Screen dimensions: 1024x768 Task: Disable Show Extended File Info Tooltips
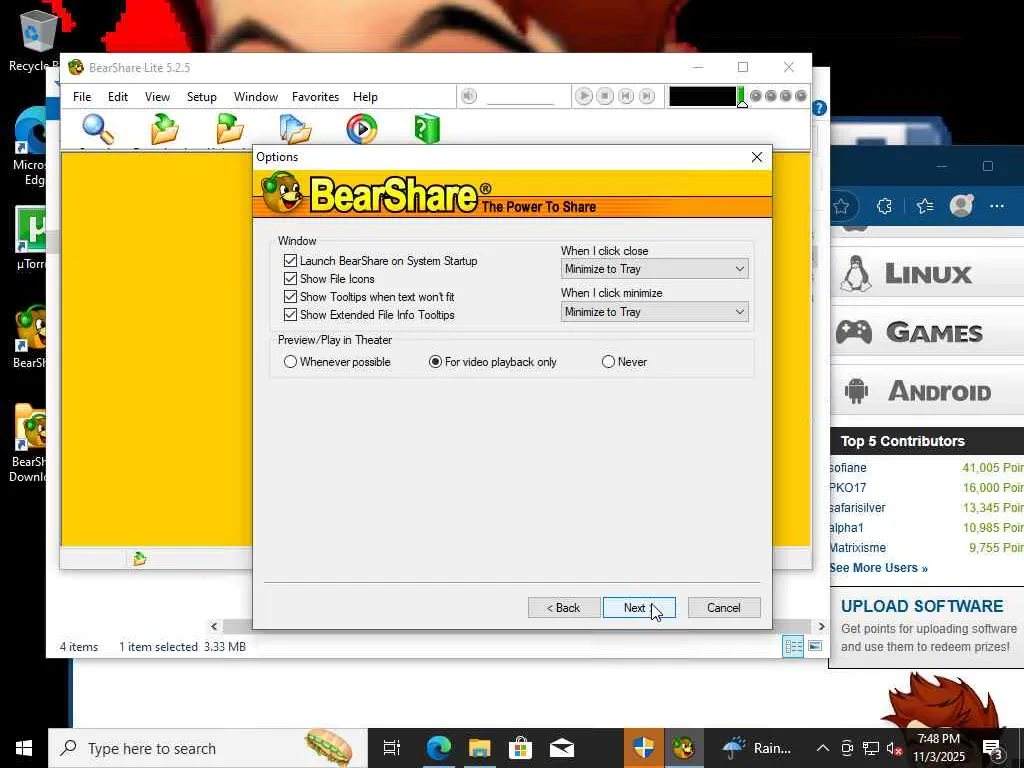point(291,315)
